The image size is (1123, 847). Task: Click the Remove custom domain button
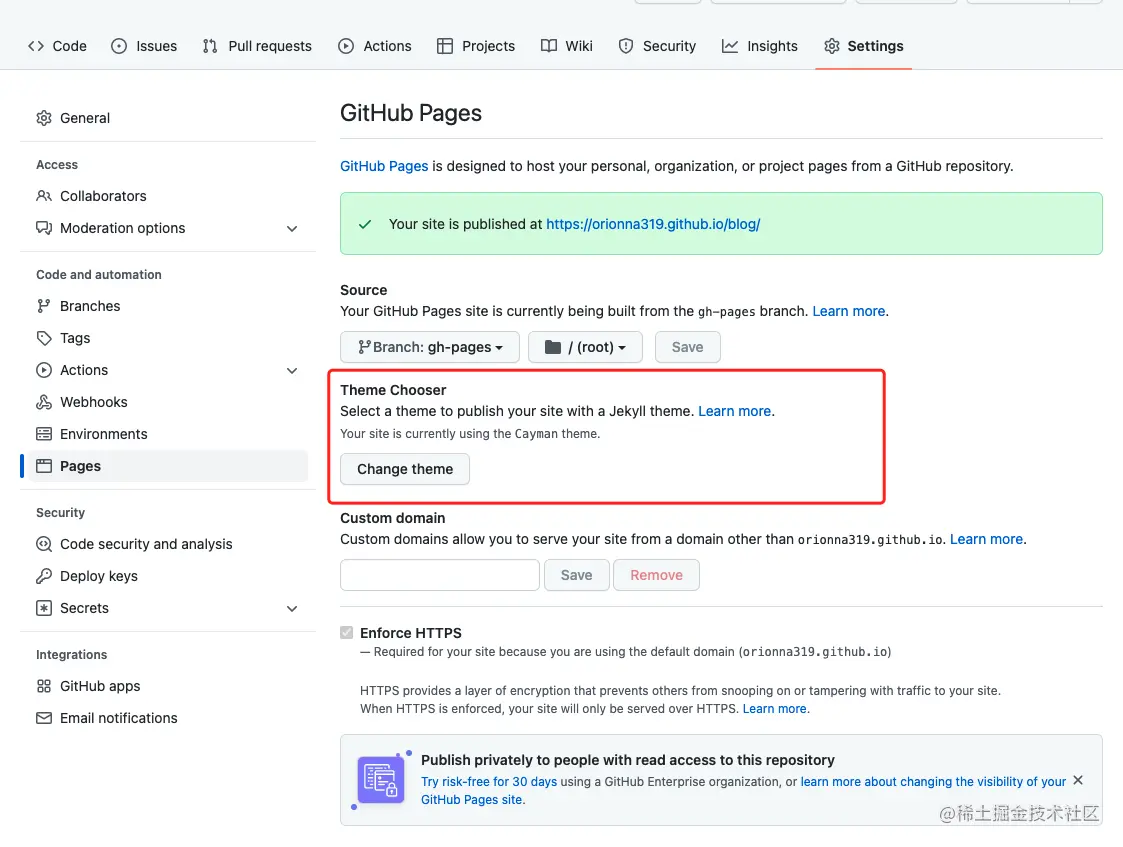(656, 575)
